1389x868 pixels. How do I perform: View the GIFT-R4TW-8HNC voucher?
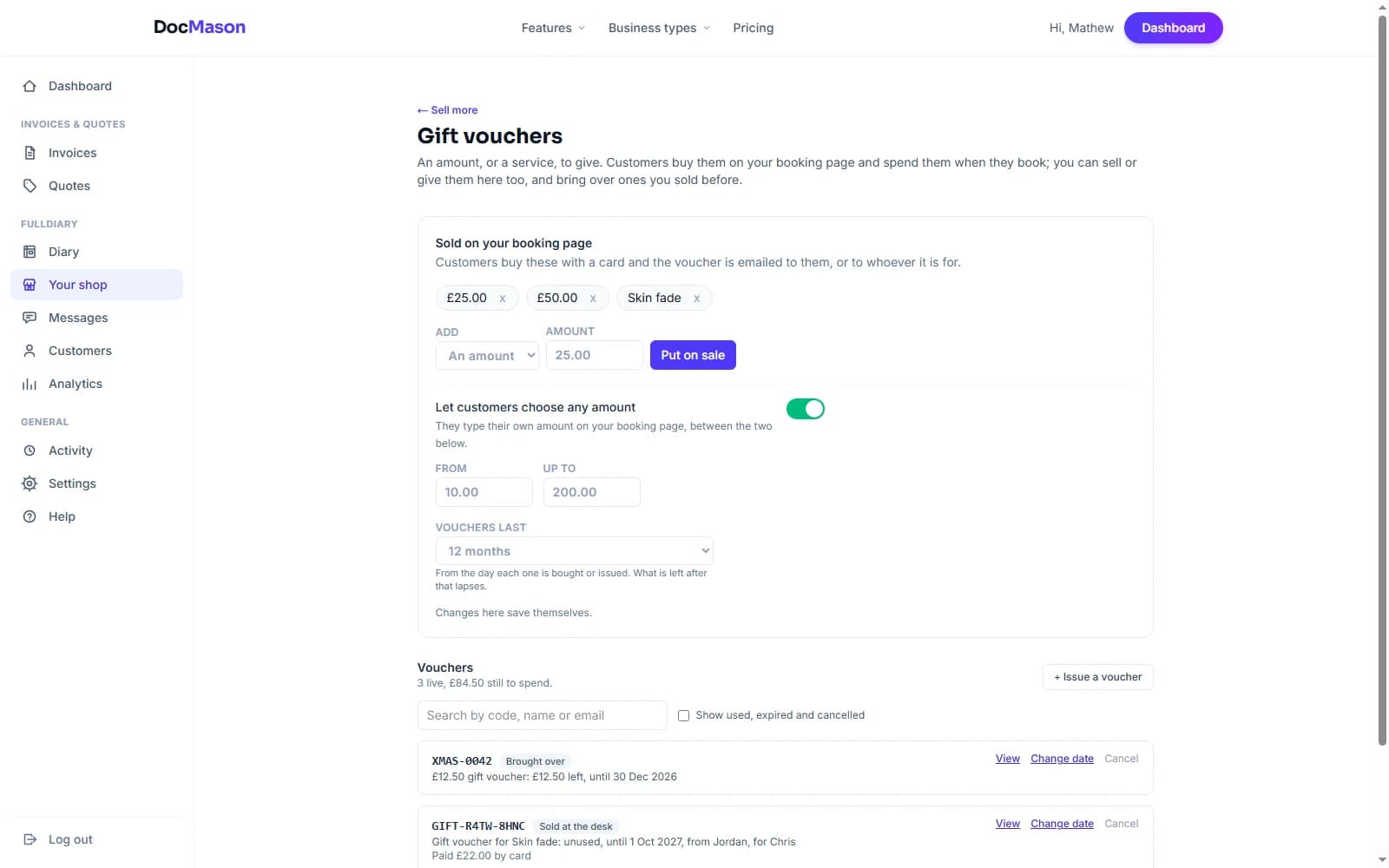click(1007, 824)
